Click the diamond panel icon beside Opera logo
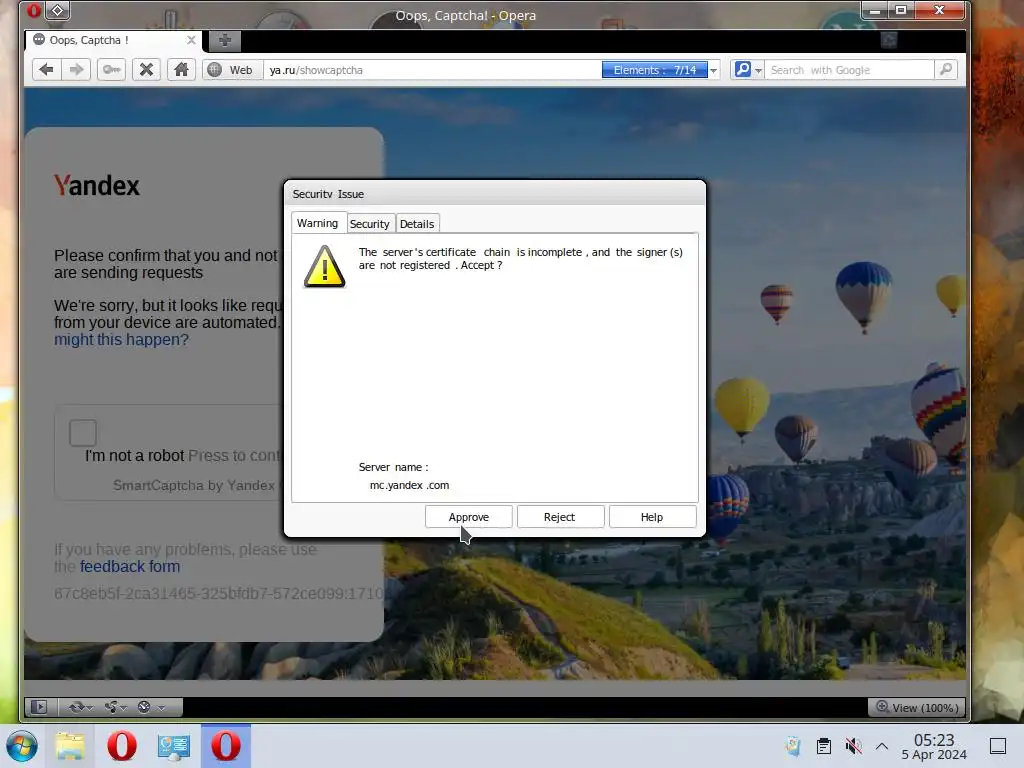This screenshot has width=1024, height=768. click(x=57, y=10)
